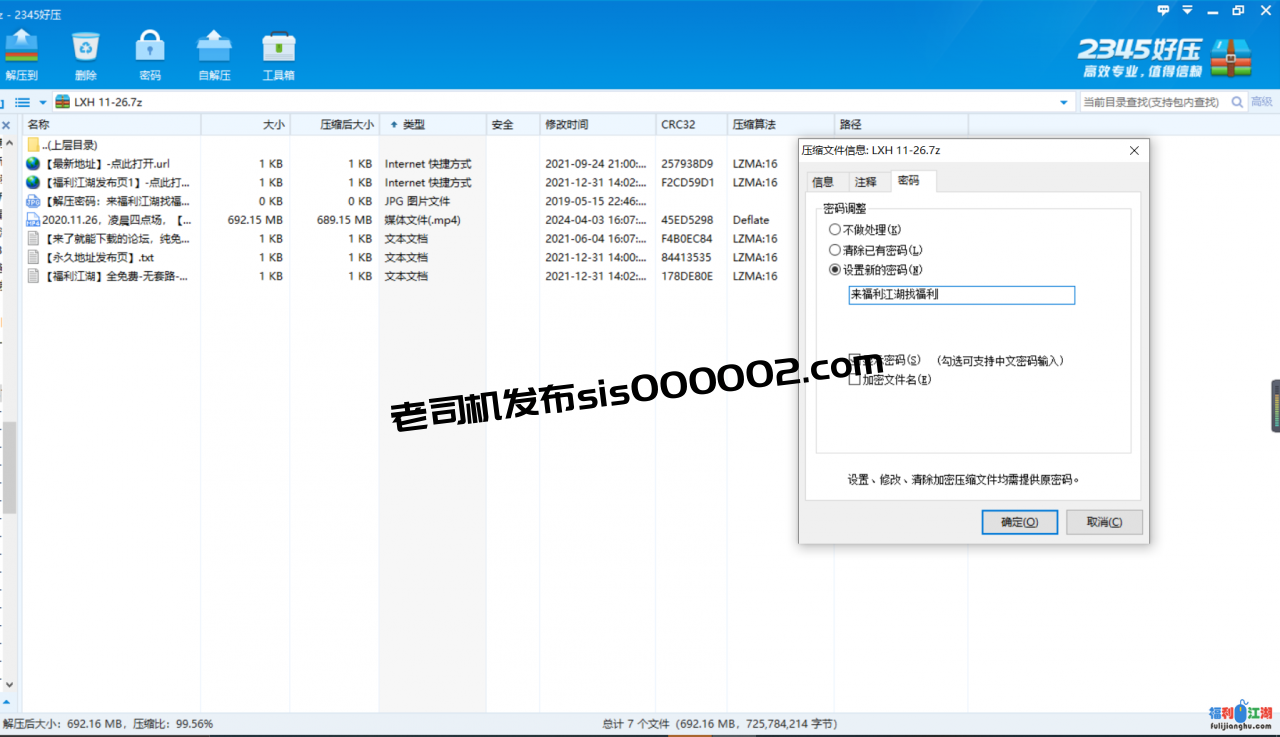Toggle the 加密文件名 checkbox
1280x737 pixels.
854,380
